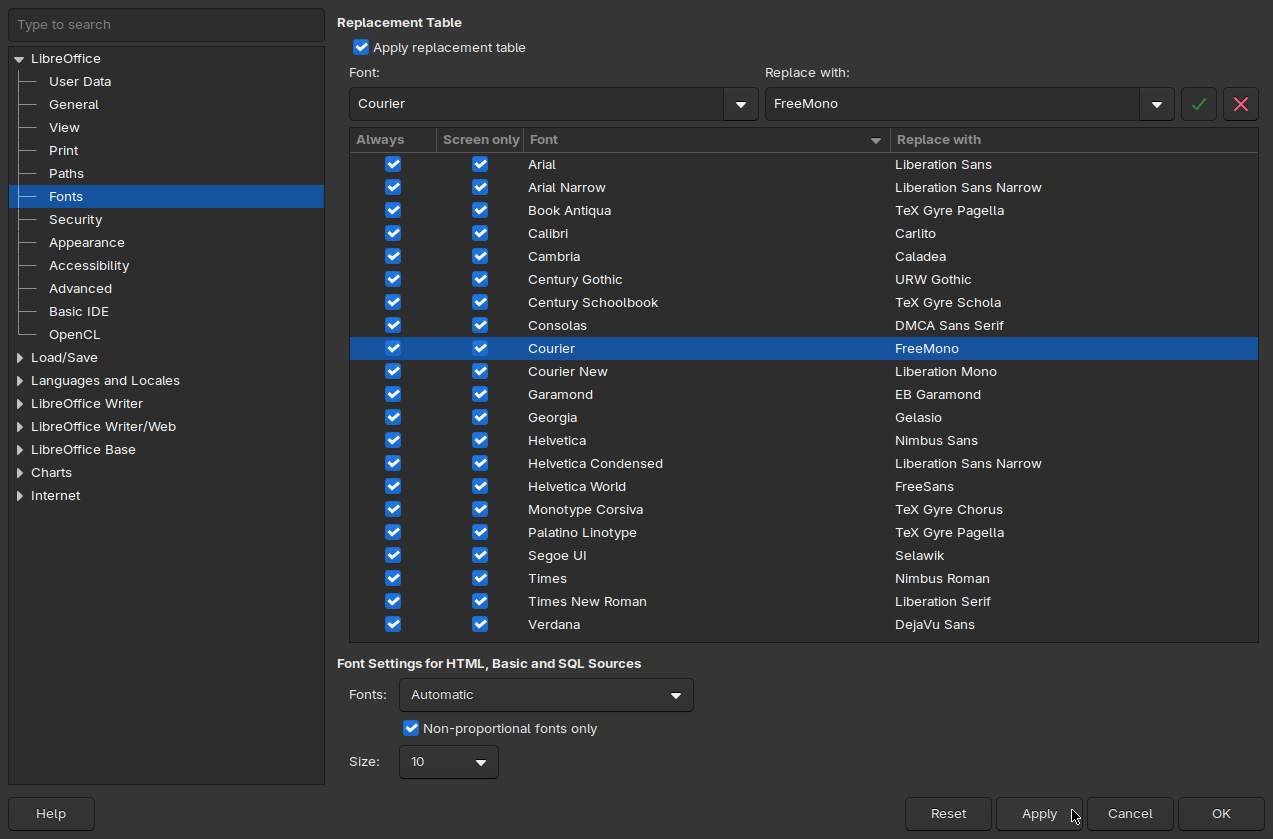
Task: Click the Always column header
Action: (x=393, y=140)
